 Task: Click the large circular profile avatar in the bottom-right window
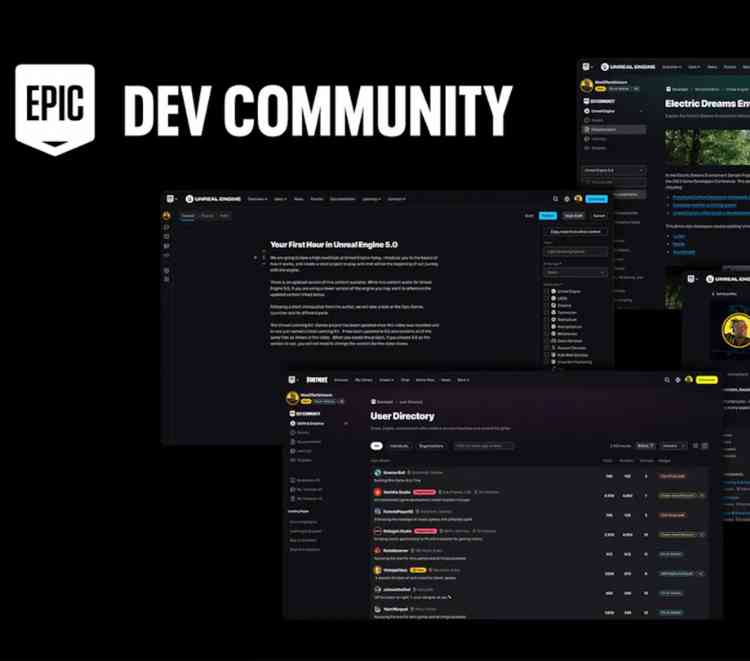coord(737,330)
